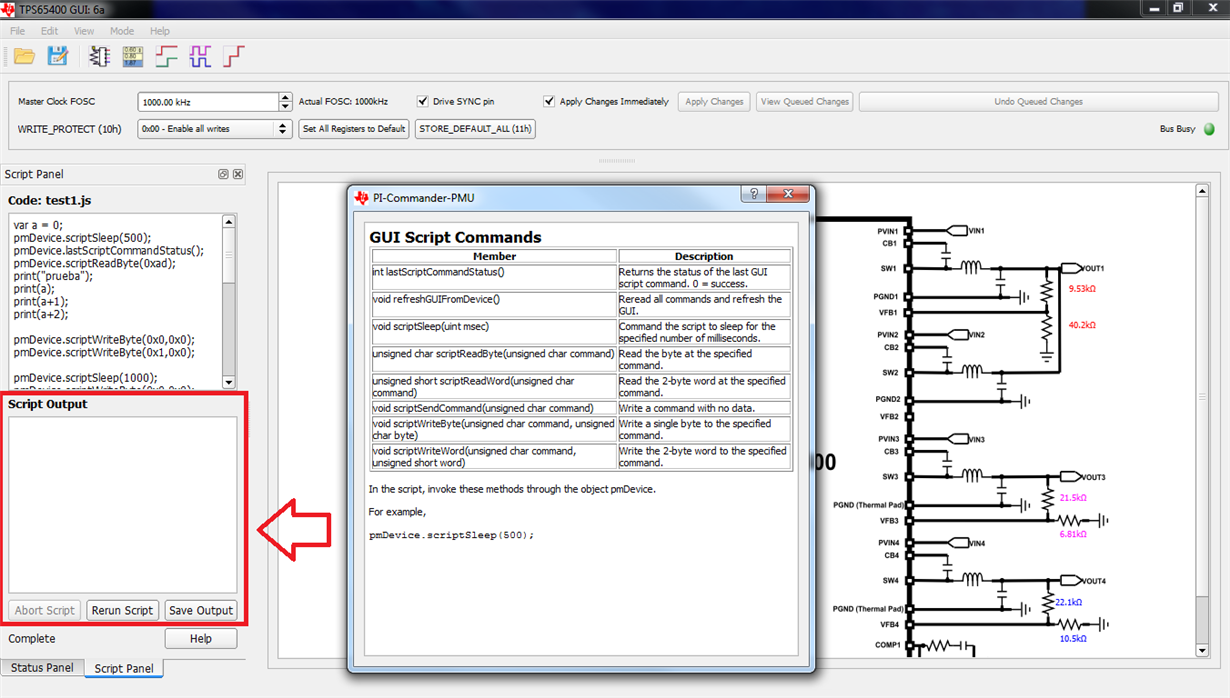
Task: Click the Master Clock FOSC value field
Action: pyautogui.click(x=208, y=102)
